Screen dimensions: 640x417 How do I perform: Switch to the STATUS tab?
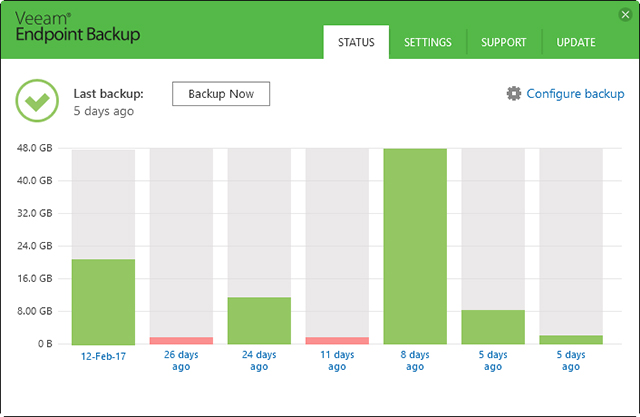[356, 42]
